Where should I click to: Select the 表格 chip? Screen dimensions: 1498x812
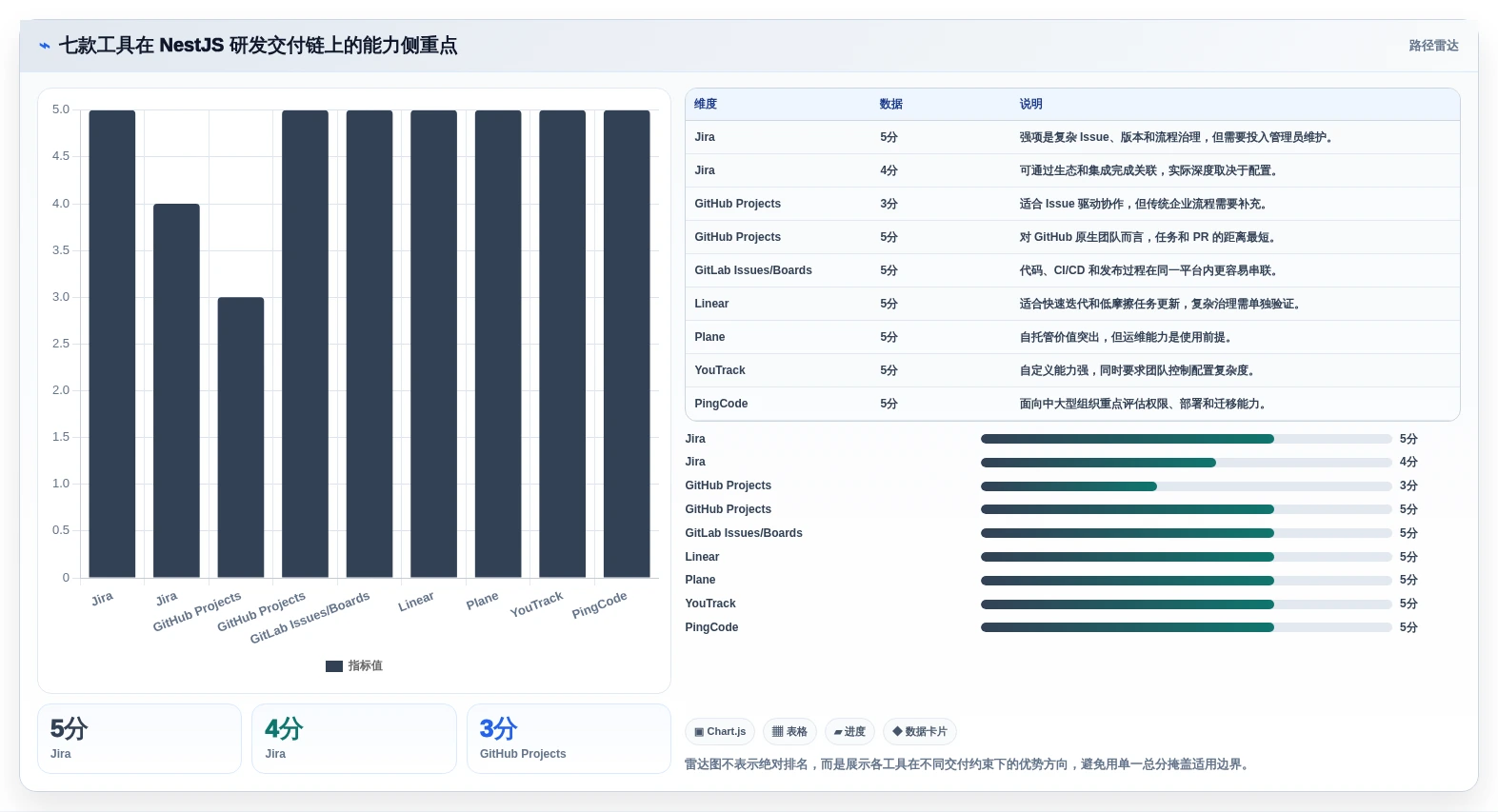[x=789, y=732]
